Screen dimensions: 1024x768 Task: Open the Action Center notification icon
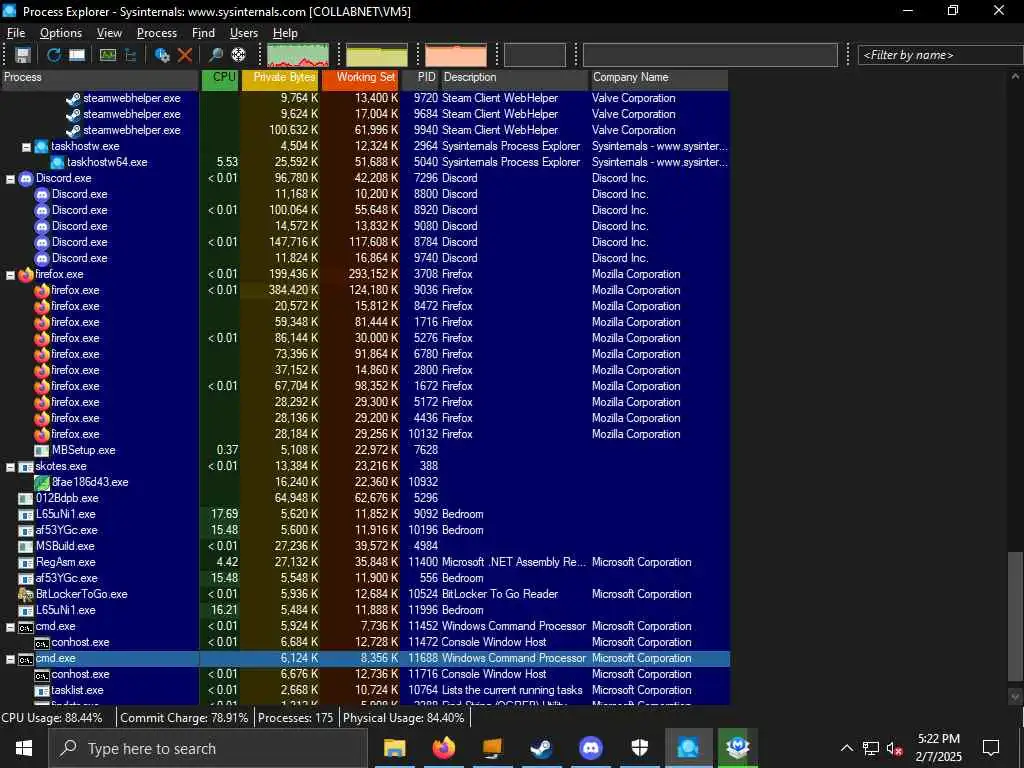tap(991, 748)
